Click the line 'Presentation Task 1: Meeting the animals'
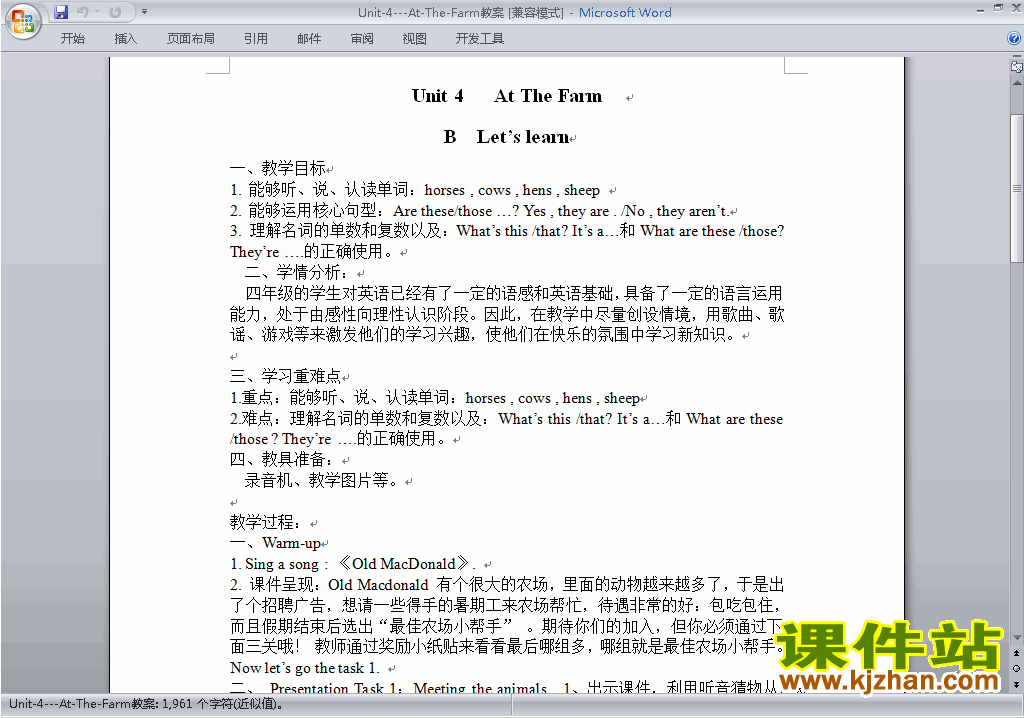Image resolution: width=1024 pixels, height=718 pixels. 408,688
